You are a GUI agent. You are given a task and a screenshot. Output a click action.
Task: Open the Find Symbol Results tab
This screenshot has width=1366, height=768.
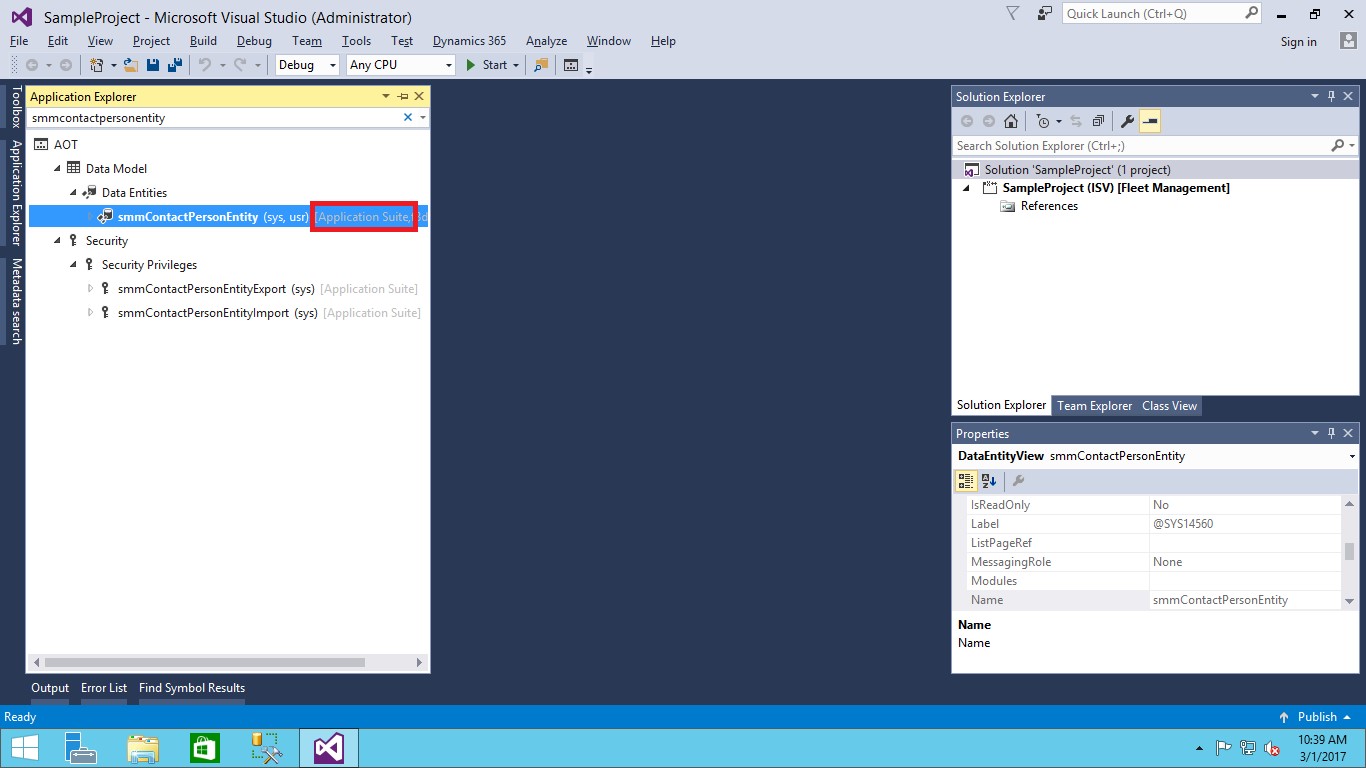pos(192,688)
